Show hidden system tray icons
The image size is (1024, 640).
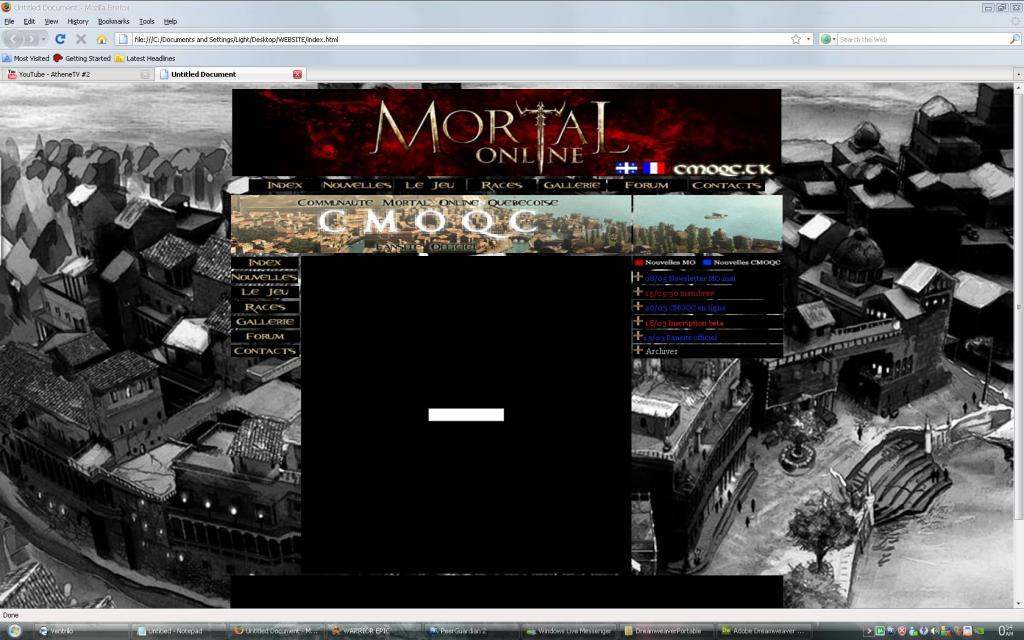click(x=868, y=631)
